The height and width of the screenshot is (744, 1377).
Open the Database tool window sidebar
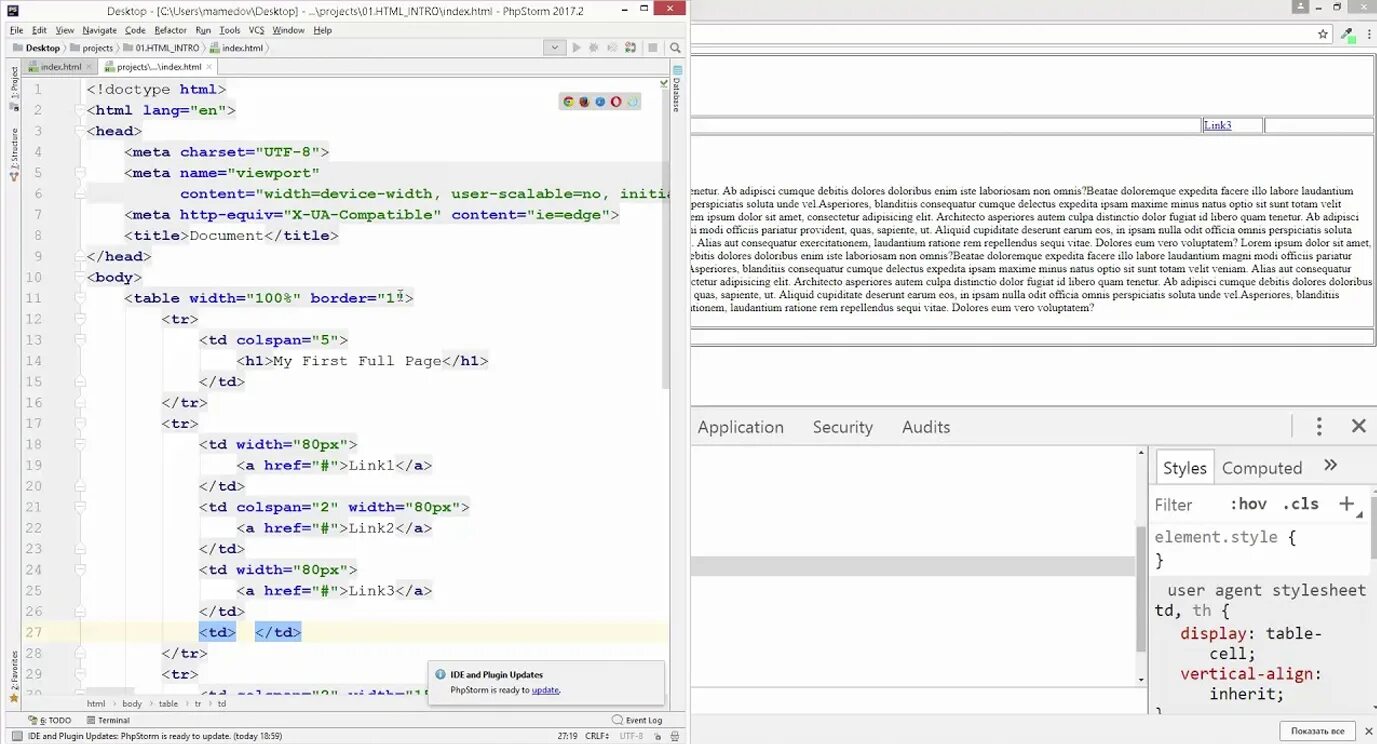pyautogui.click(x=677, y=88)
